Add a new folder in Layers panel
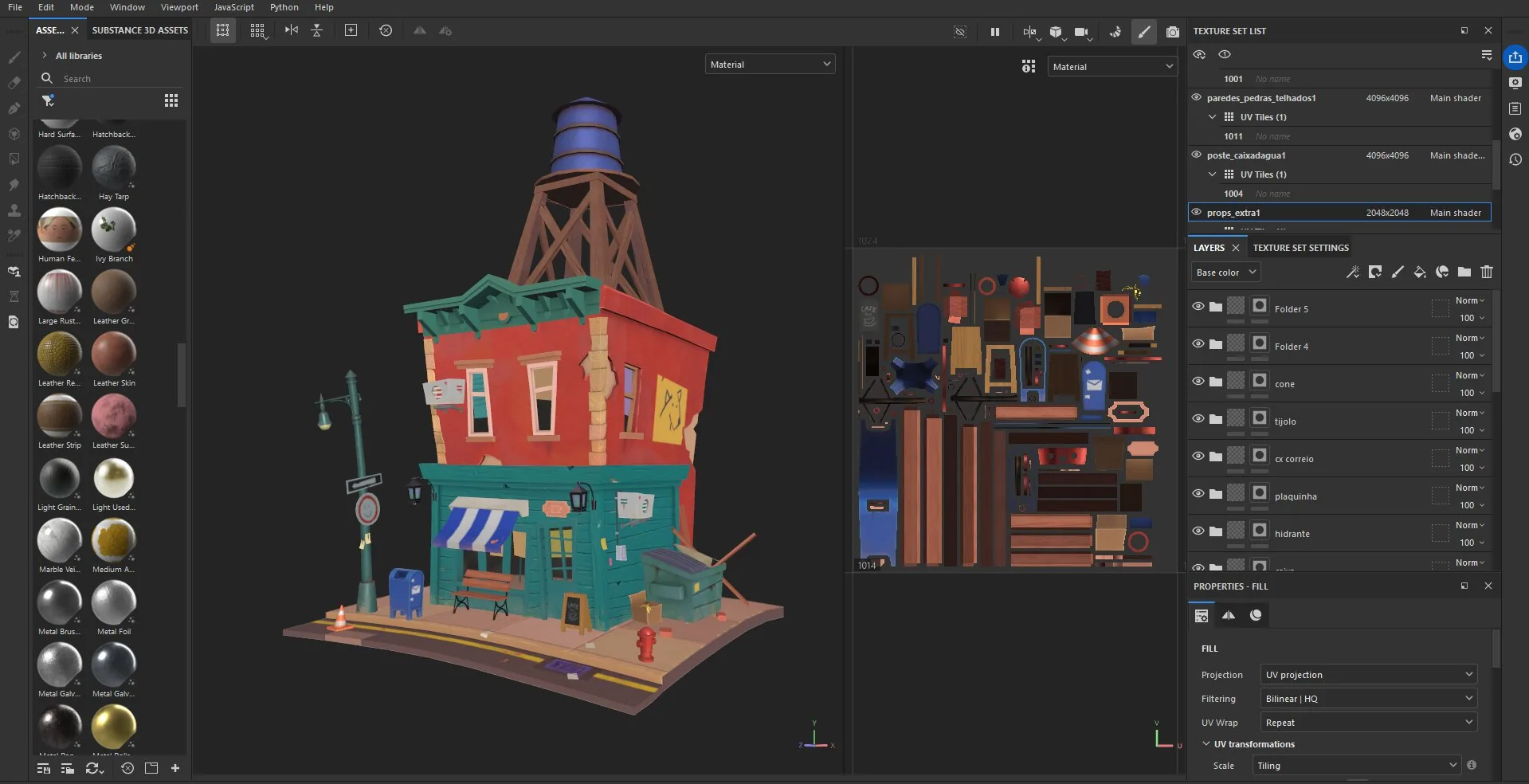 [1464, 272]
